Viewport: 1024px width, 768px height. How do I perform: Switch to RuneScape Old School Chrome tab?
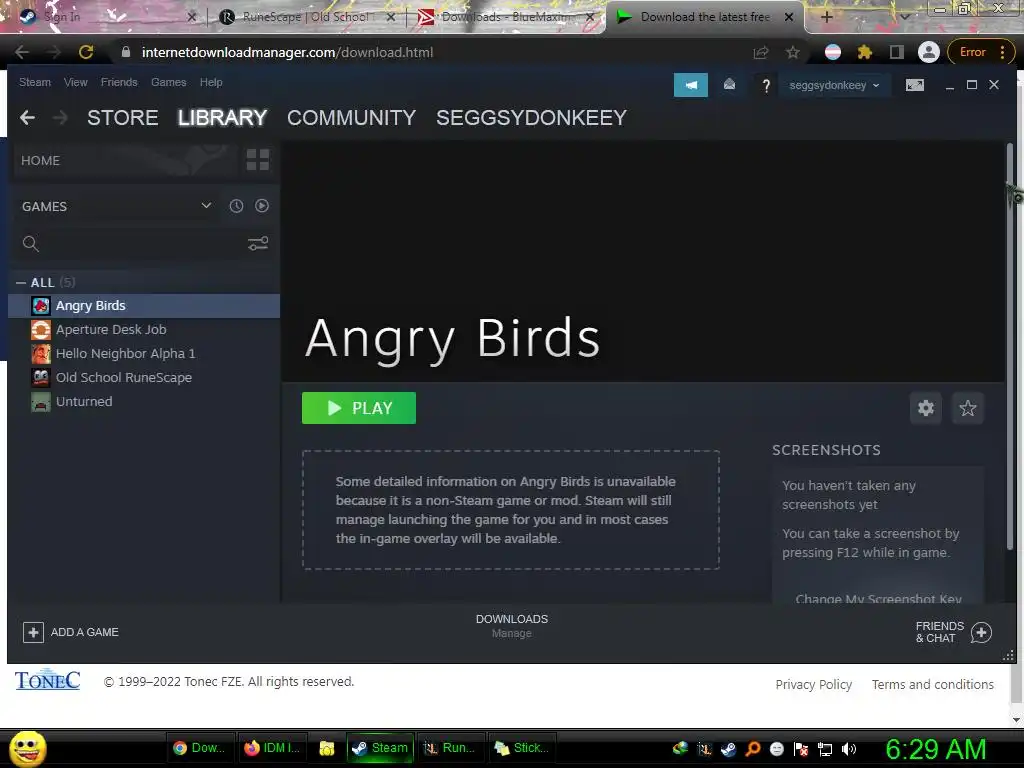(x=306, y=17)
